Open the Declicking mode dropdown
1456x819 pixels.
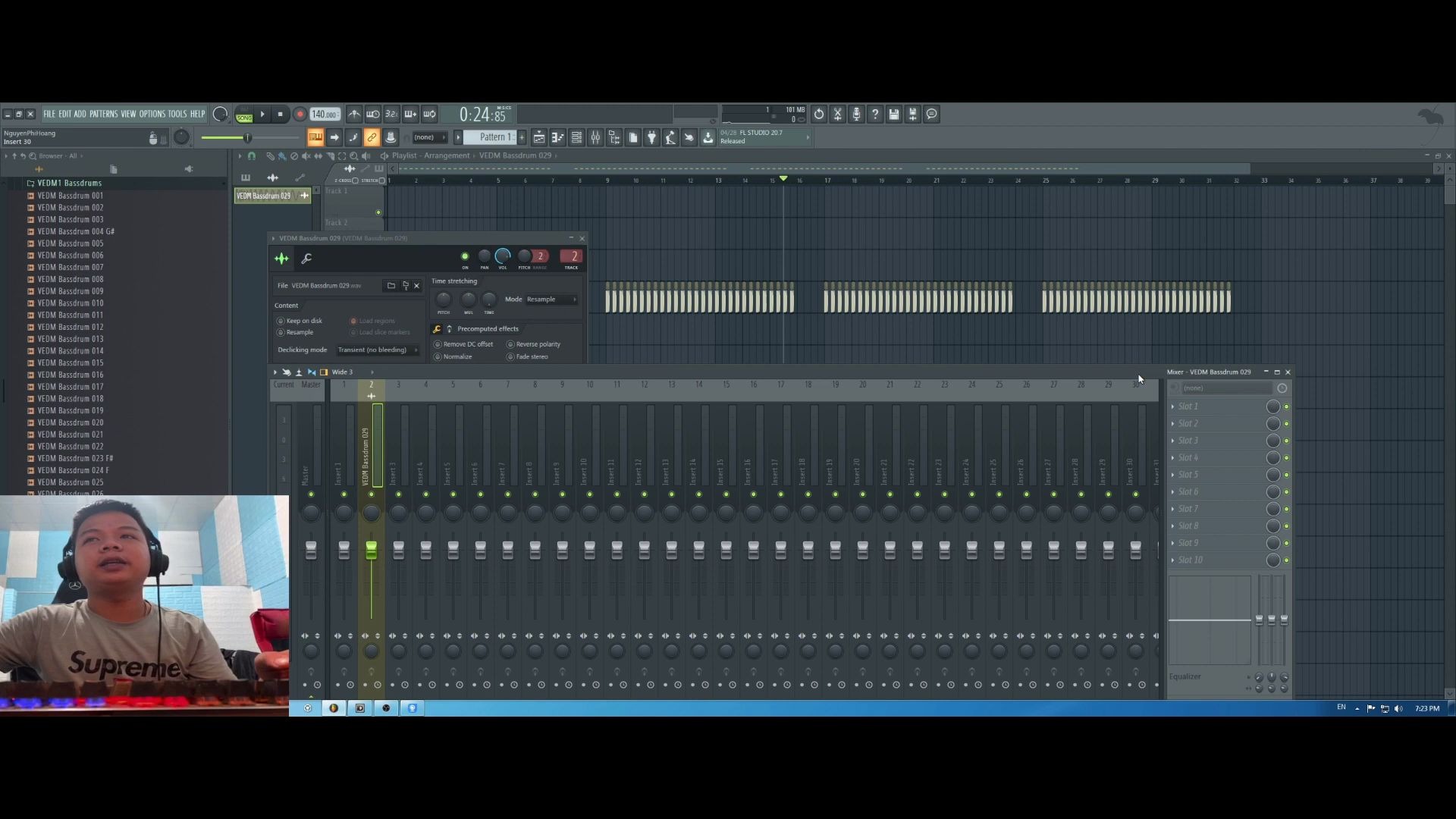pyautogui.click(x=378, y=350)
